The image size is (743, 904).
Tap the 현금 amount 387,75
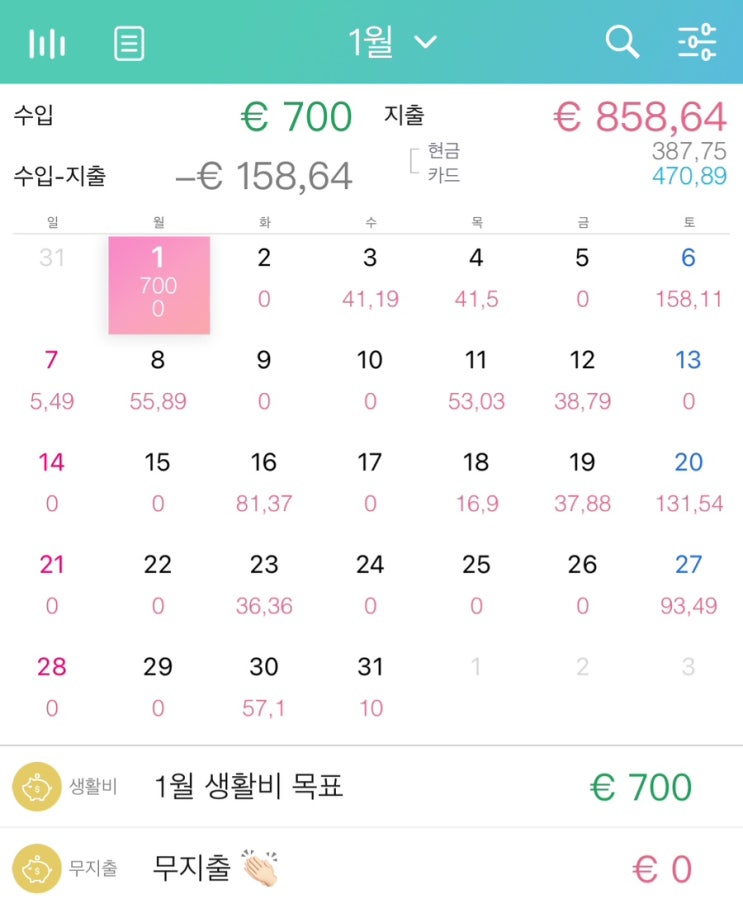pyautogui.click(x=689, y=152)
